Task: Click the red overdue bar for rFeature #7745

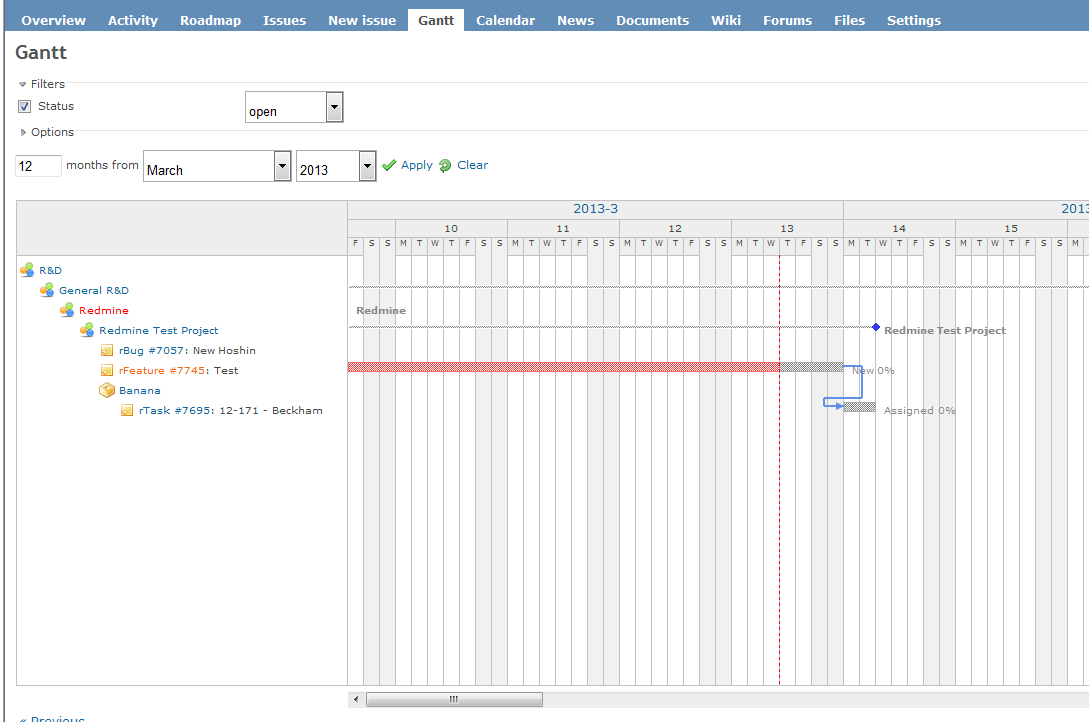Action: pyautogui.click(x=563, y=367)
